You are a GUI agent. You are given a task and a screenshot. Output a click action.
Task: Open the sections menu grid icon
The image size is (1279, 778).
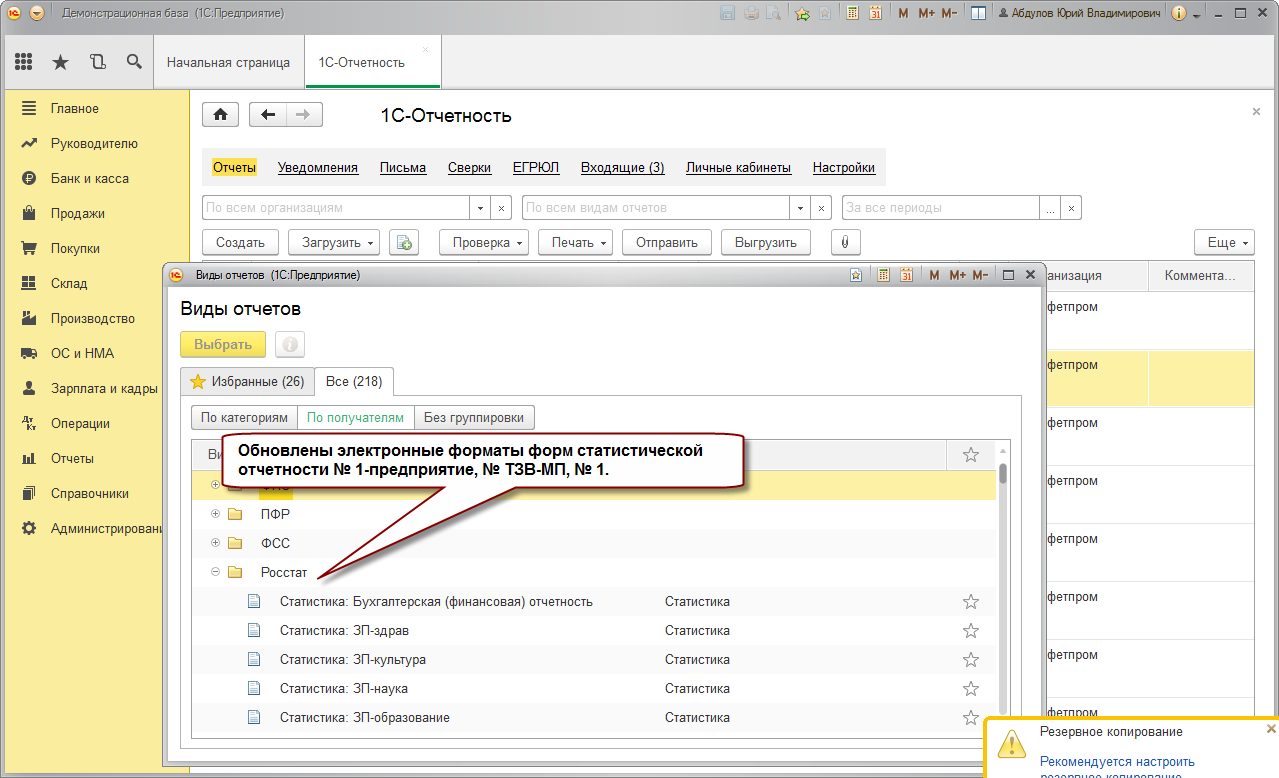click(x=24, y=62)
